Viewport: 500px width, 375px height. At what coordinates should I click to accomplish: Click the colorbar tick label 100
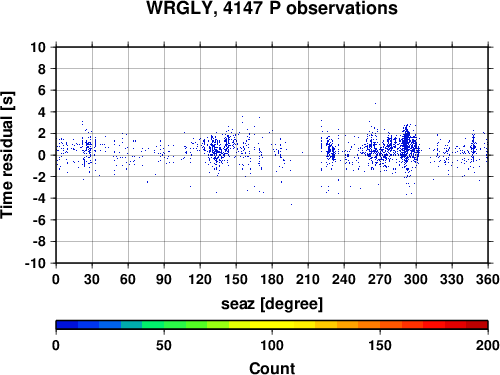(x=272, y=345)
